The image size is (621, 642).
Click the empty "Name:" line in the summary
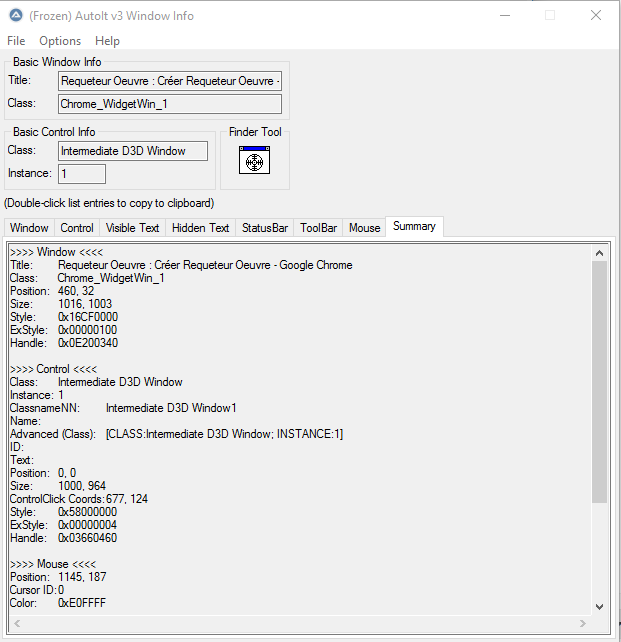pyautogui.click(x=25, y=421)
